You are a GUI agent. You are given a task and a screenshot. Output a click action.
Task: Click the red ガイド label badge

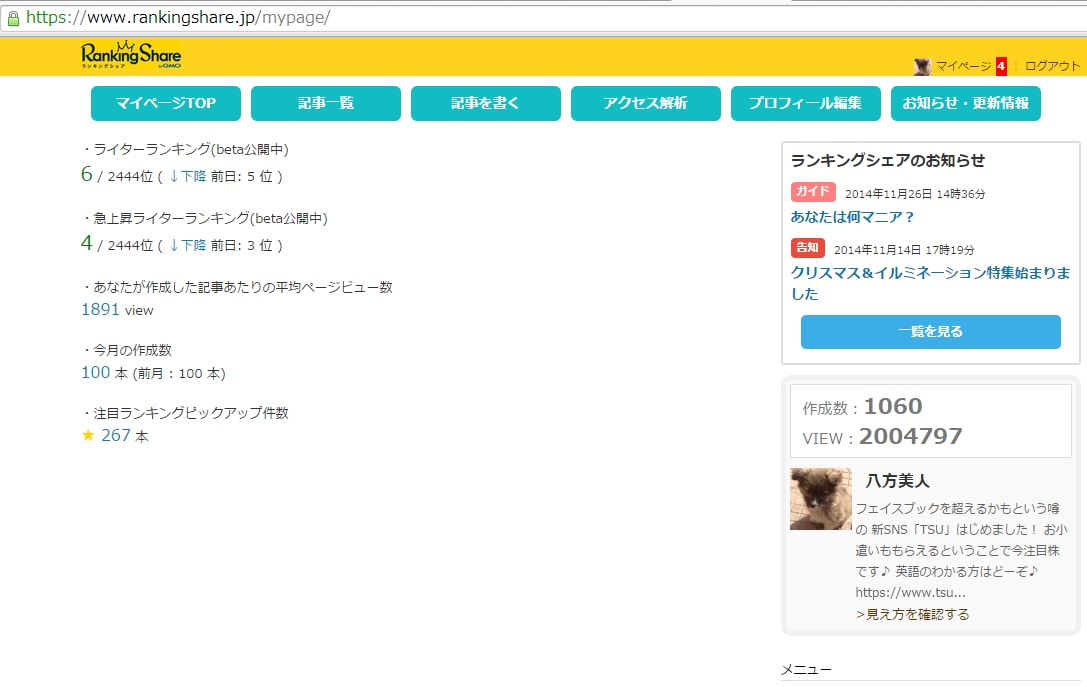coord(812,191)
